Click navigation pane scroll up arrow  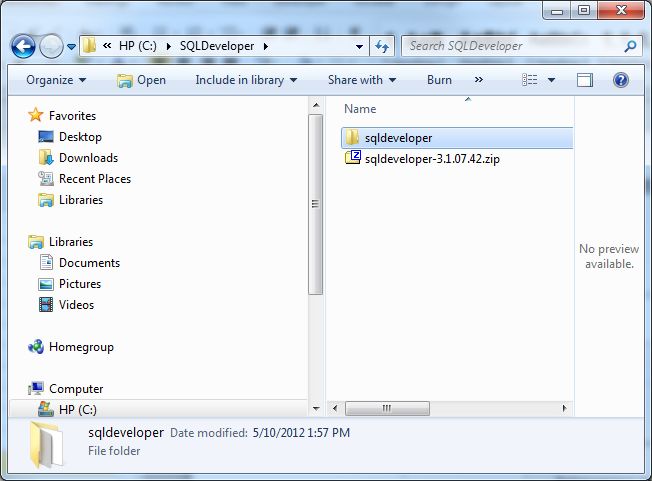click(x=316, y=105)
